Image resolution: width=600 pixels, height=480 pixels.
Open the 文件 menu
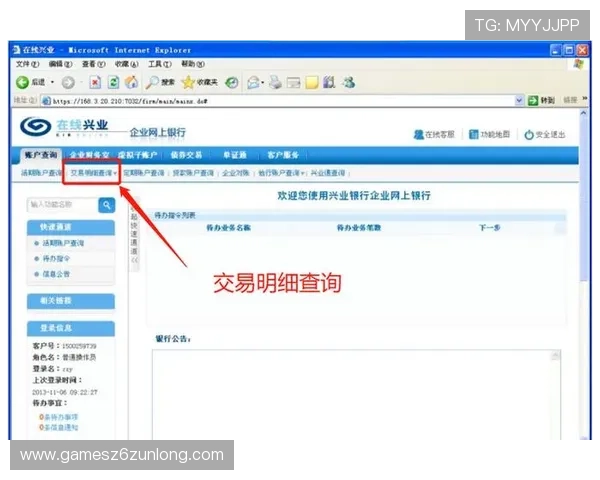pos(28,64)
